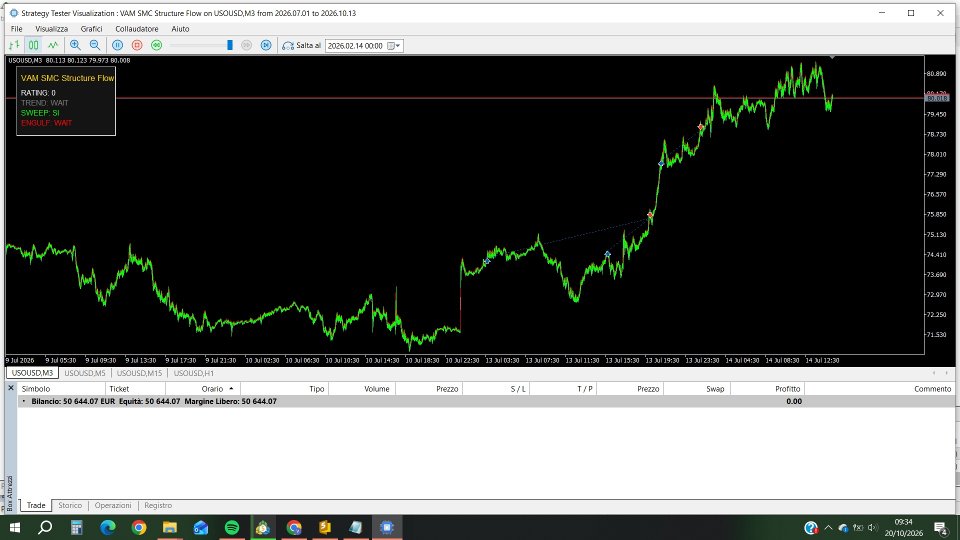Open Microsoft Edge from the taskbar

108,527
